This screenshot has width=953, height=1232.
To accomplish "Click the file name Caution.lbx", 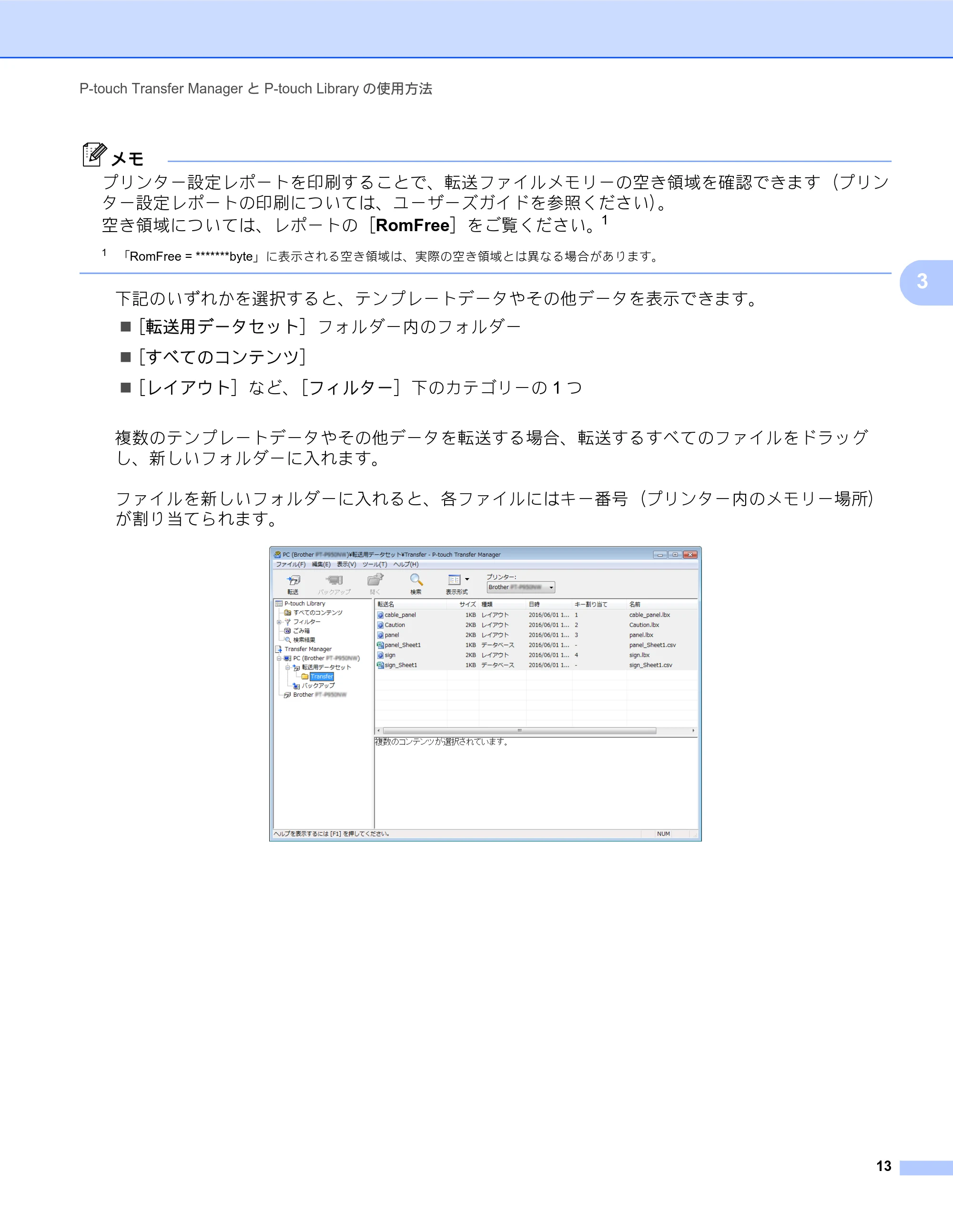I will pyautogui.click(x=644, y=625).
